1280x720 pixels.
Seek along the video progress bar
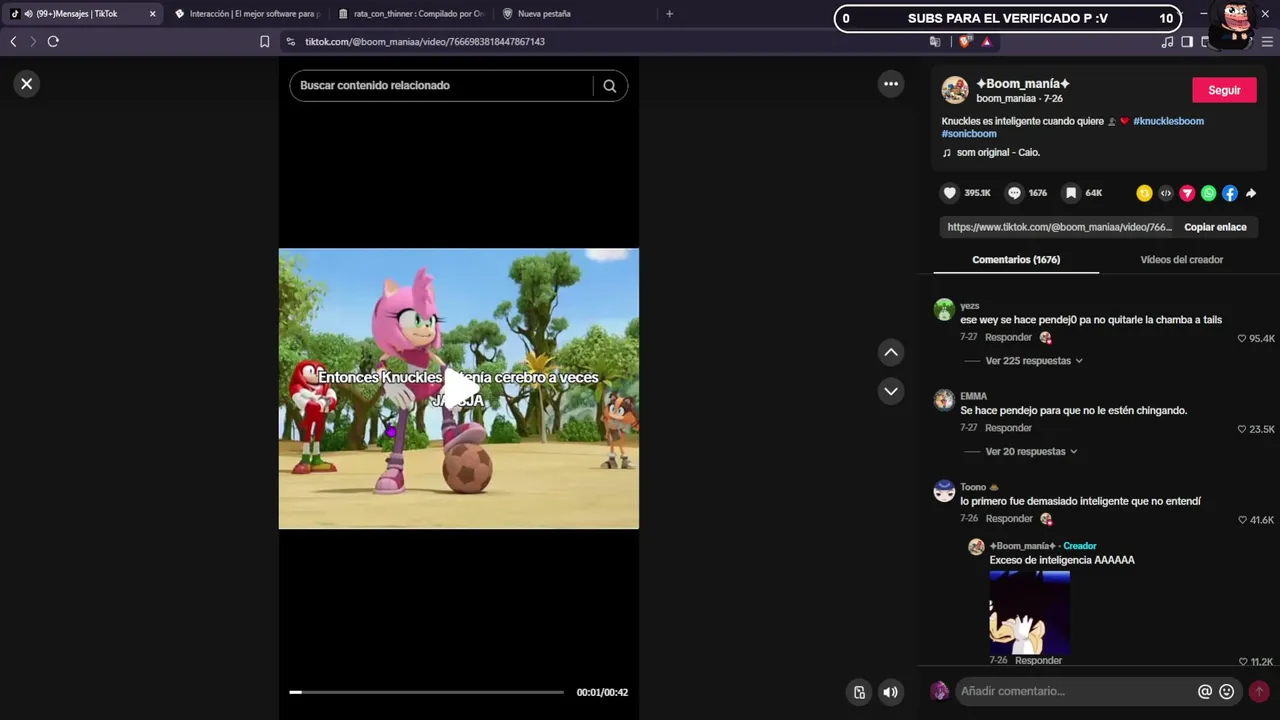[x=427, y=692]
